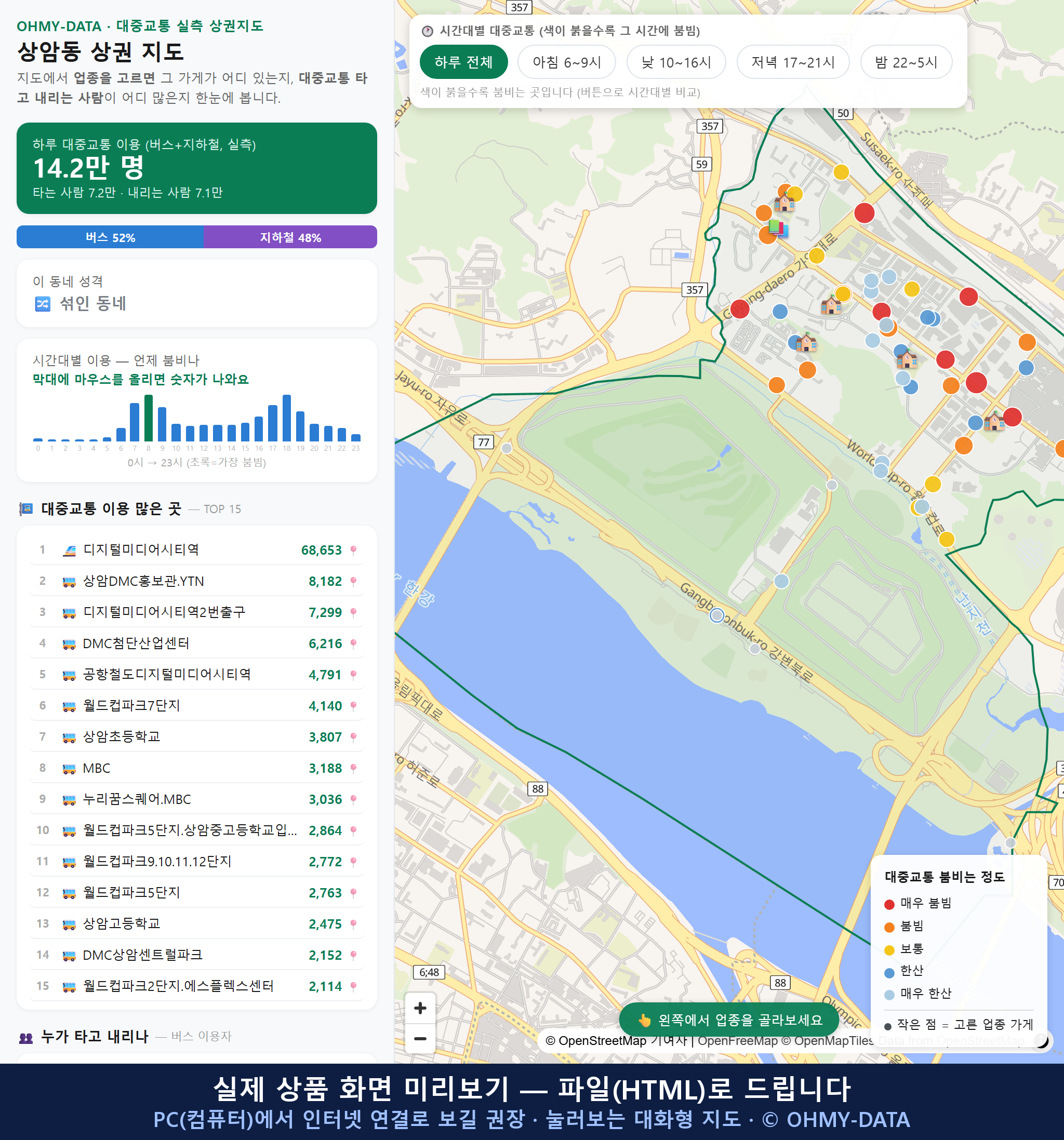Image resolution: width=1064 pixels, height=1140 pixels.
Task: Click the chart bar for hour 7
Action: click(x=135, y=422)
